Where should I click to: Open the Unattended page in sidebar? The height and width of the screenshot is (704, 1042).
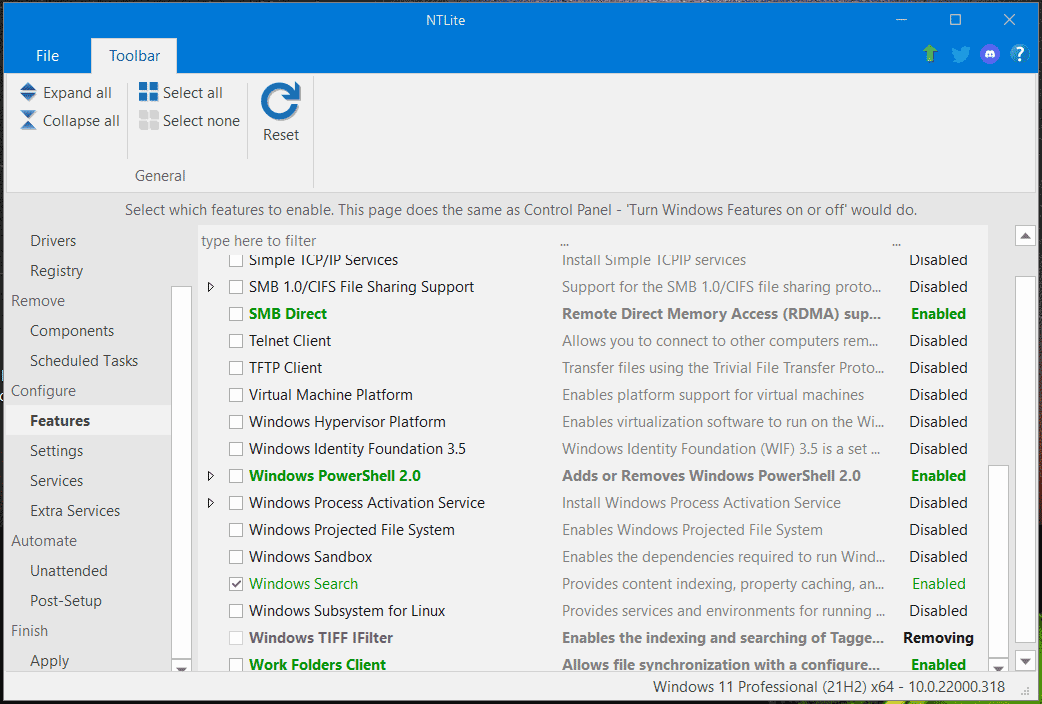(68, 571)
